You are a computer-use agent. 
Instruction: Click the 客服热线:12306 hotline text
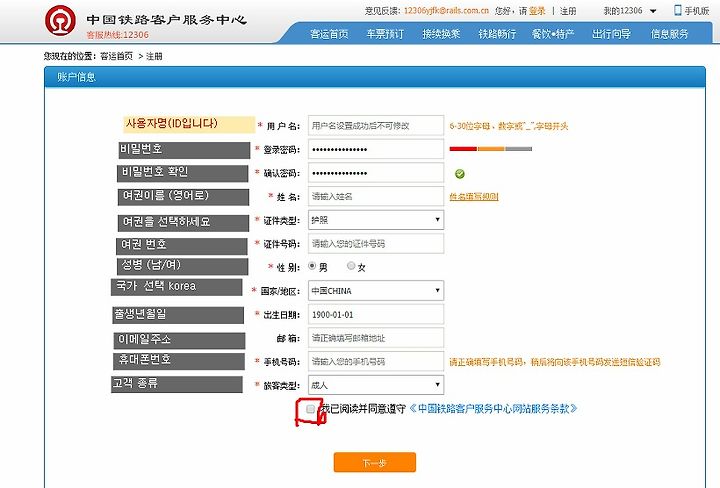coord(118,34)
